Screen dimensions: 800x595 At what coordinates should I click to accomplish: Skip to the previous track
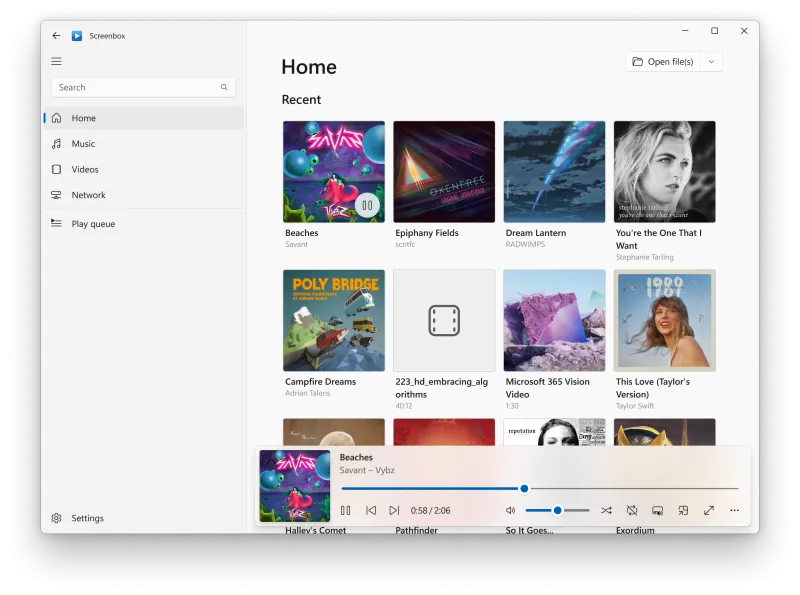coord(371,510)
